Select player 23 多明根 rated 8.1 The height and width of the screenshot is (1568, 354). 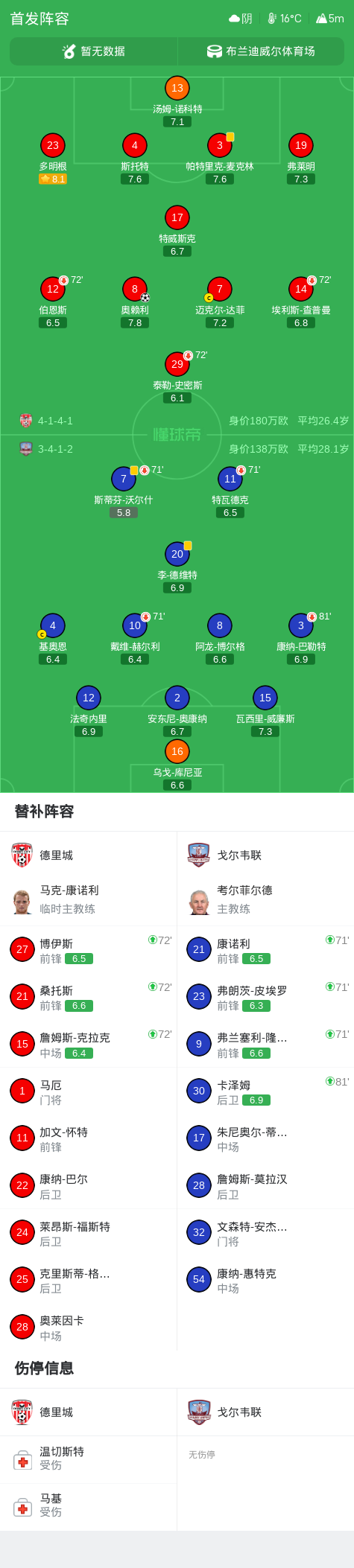tap(52, 145)
